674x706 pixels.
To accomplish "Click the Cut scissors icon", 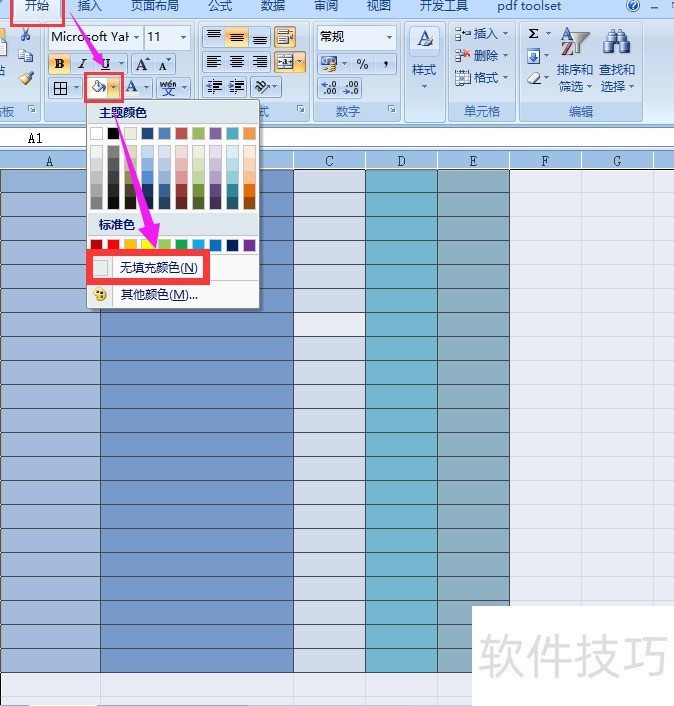I will pyautogui.click(x=26, y=35).
